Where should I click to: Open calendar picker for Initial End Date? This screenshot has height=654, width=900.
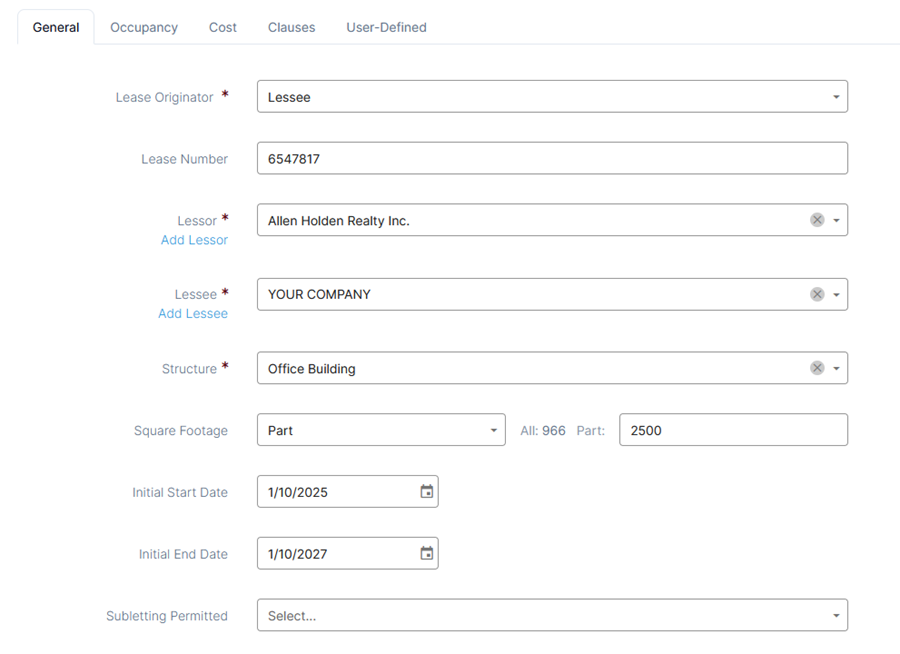[426, 554]
